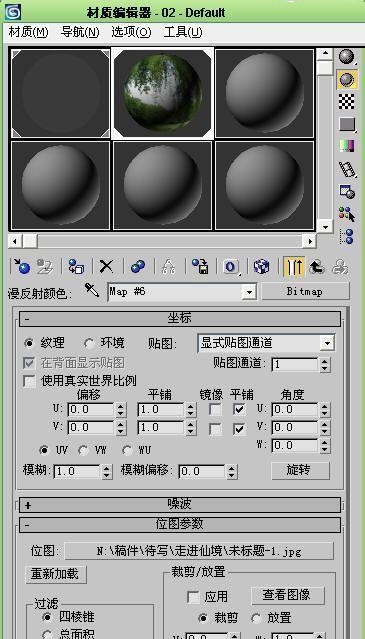This screenshot has height=639, width=365.
Task: Click the Sample UV Tiling icon
Action: point(347,125)
